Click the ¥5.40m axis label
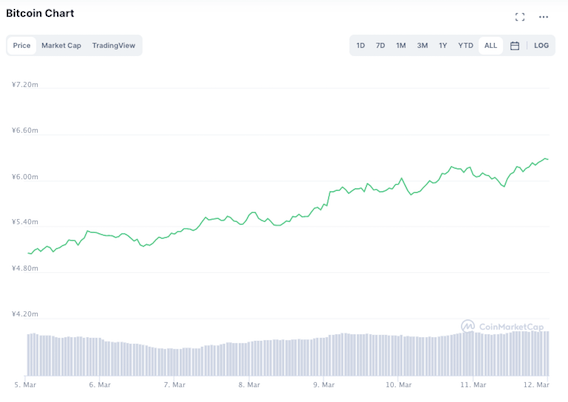 [25, 222]
